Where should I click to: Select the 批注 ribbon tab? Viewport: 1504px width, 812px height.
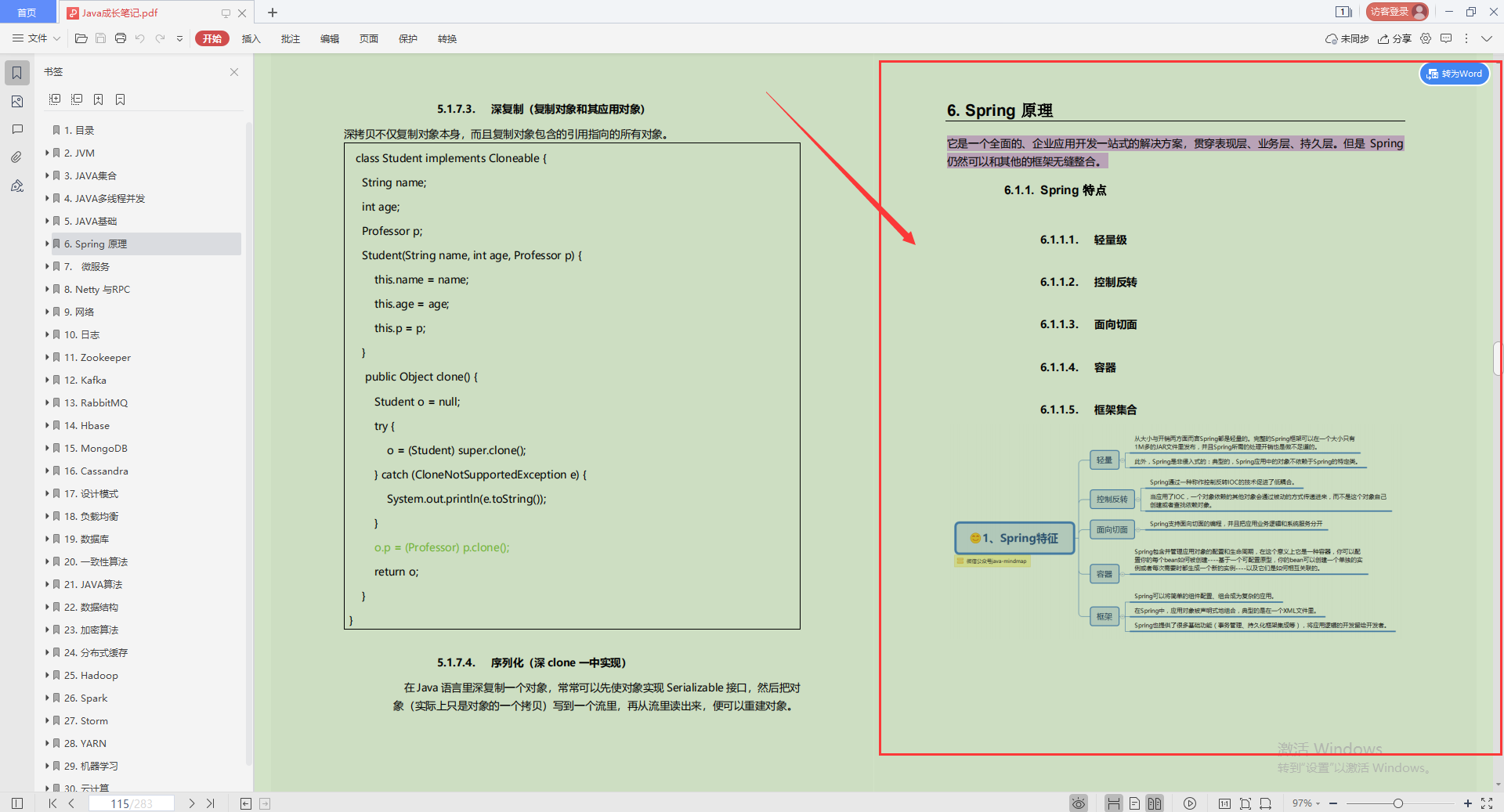pyautogui.click(x=290, y=38)
